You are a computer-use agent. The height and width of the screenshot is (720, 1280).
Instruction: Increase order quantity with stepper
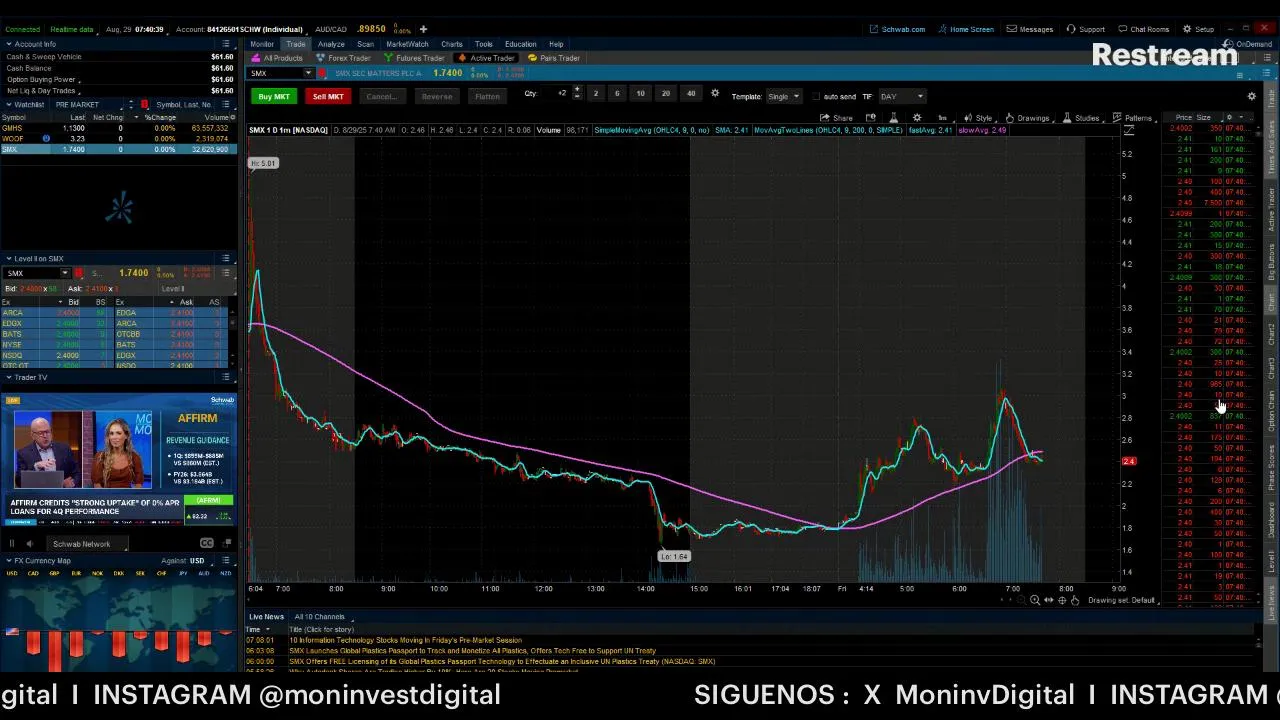pos(577,90)
